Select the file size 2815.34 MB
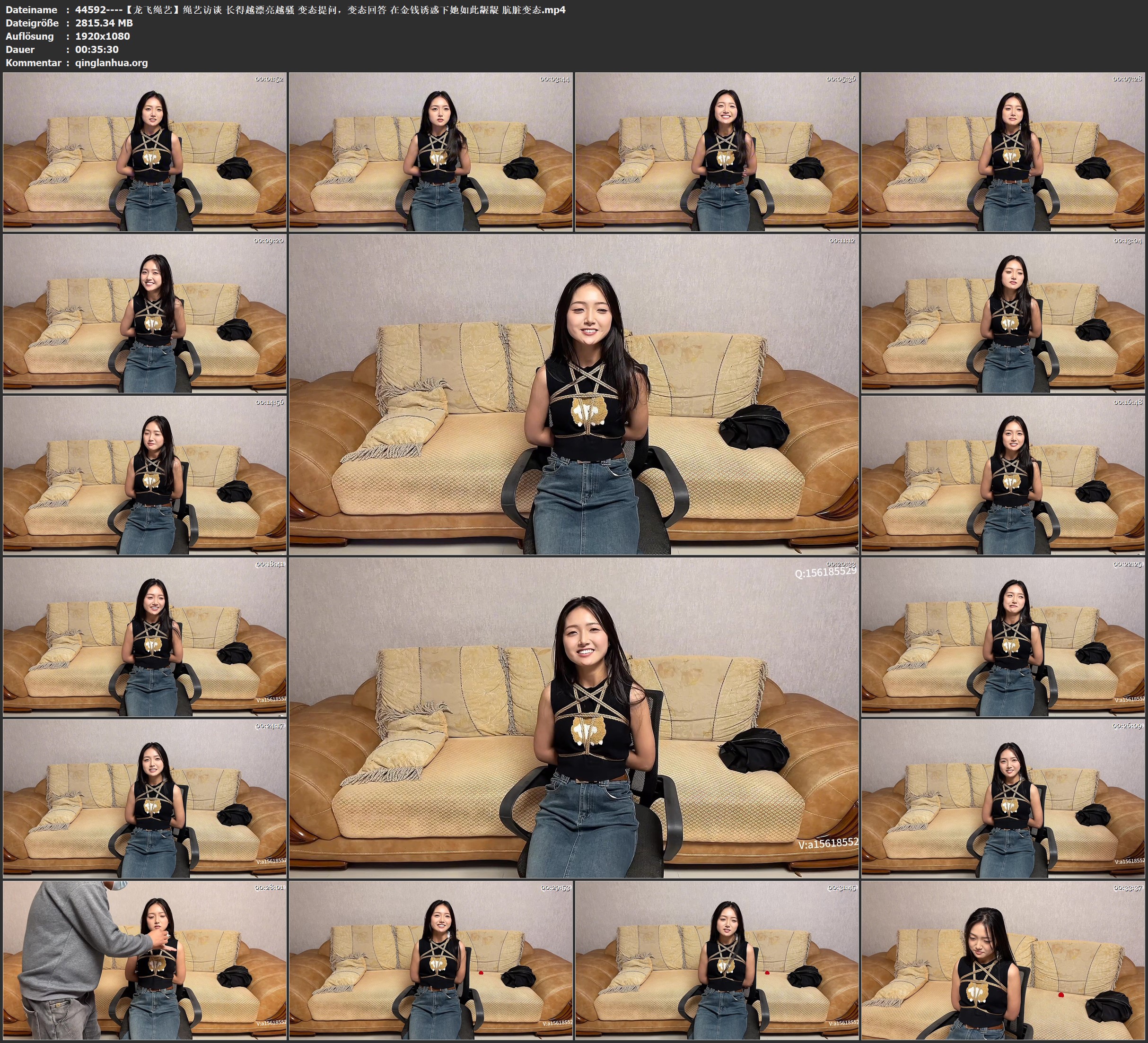The width and height of the screenshot is (1148, 1043). 104,23
